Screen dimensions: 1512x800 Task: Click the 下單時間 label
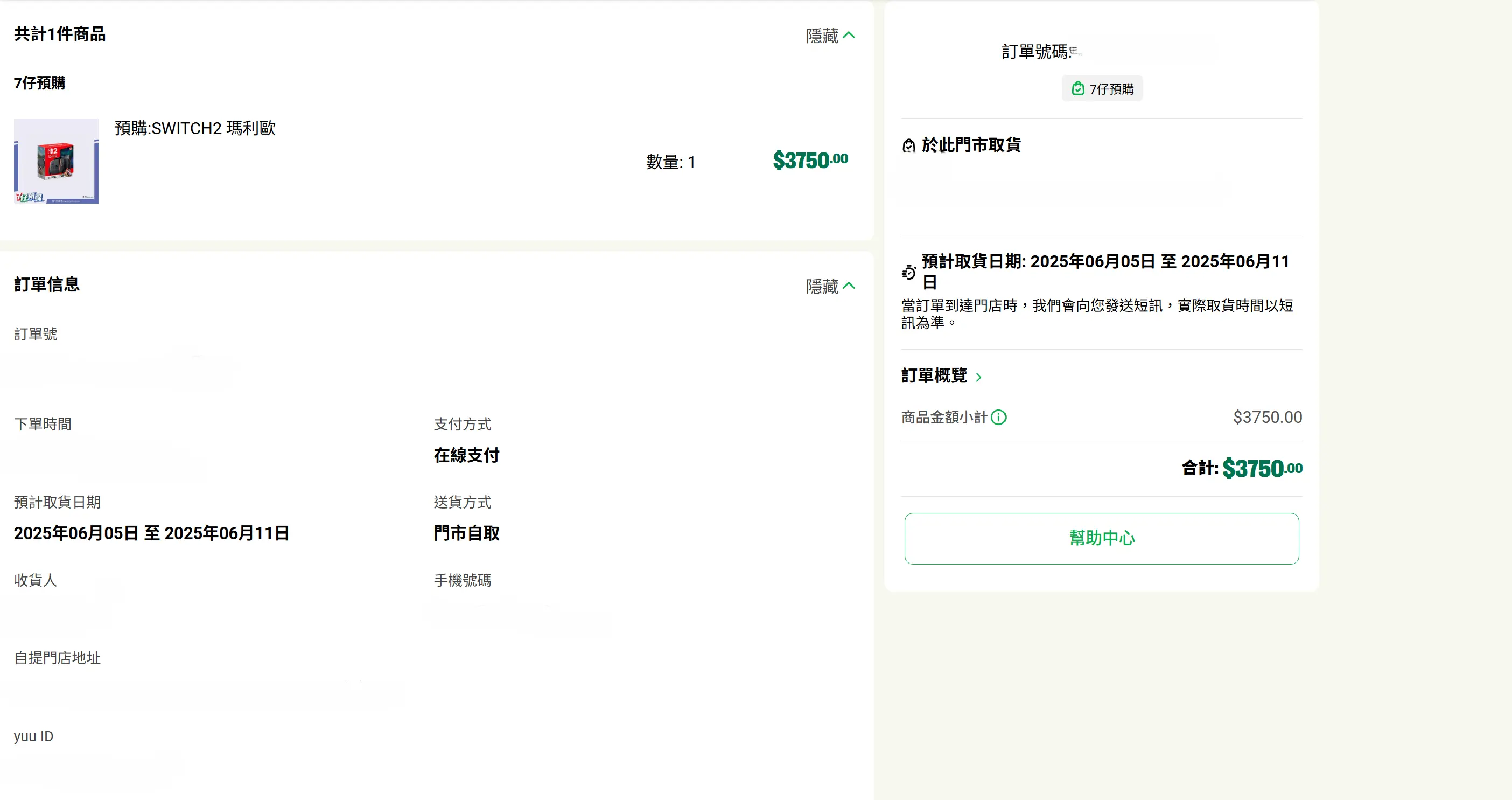43,424
